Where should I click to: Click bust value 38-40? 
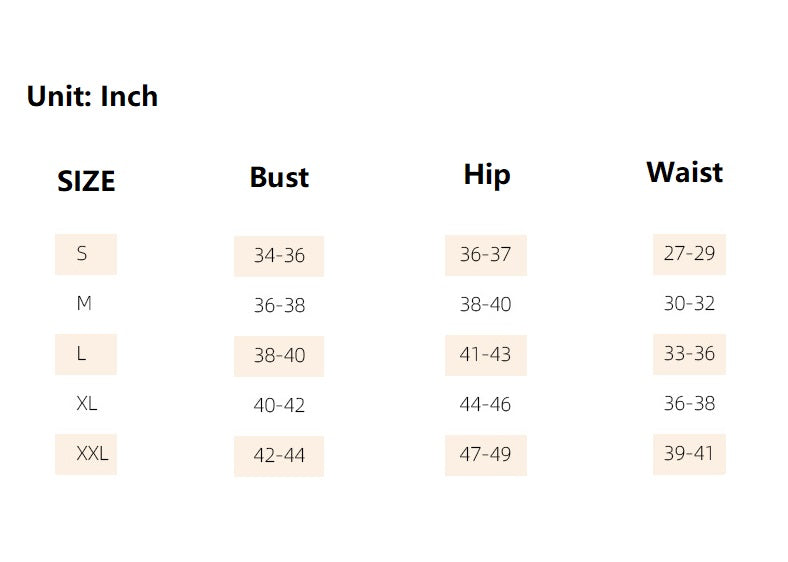tap(279, 356)
